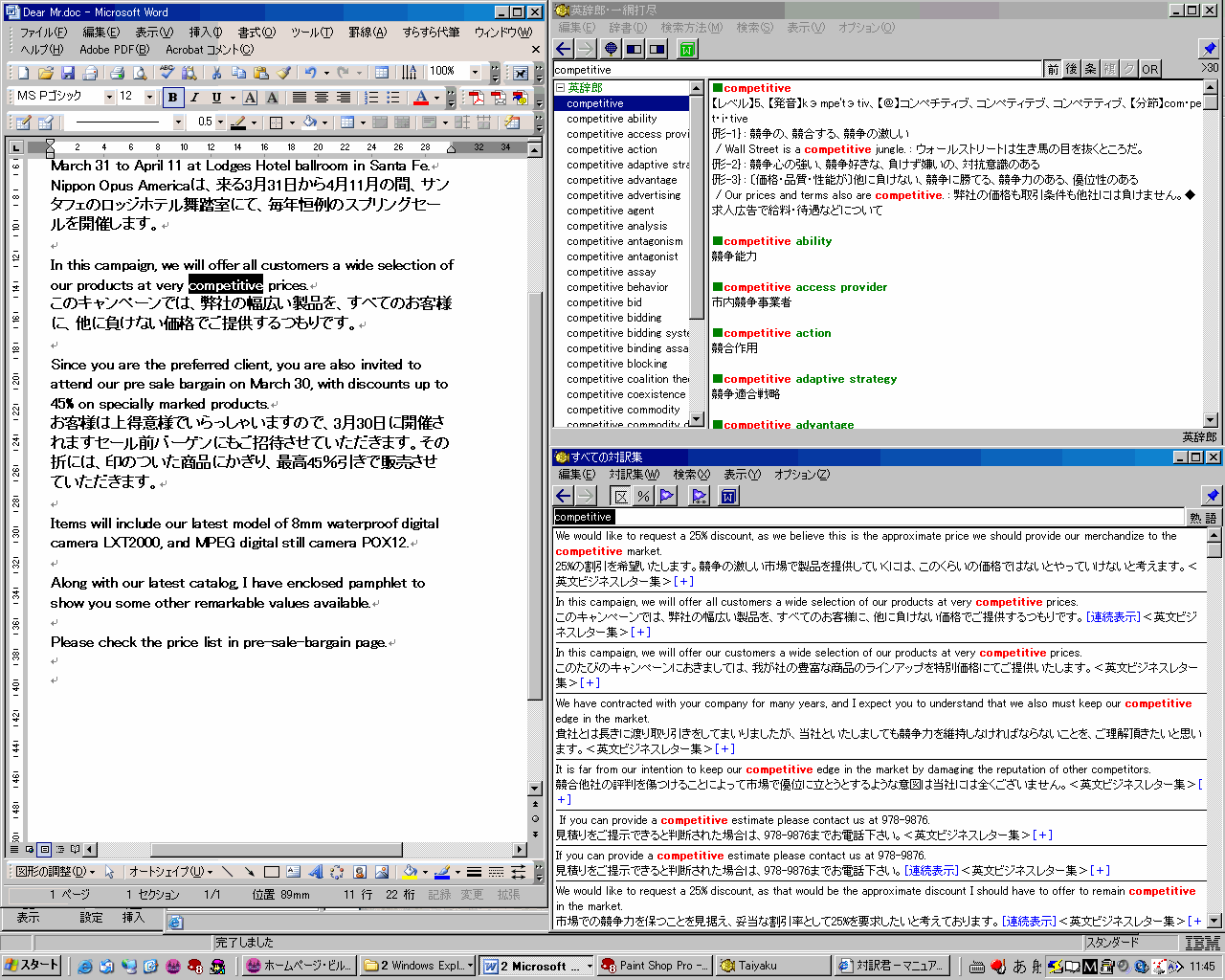
Task: Open the 挿入(I) menu in Word
Action: (x=205, y=33)
